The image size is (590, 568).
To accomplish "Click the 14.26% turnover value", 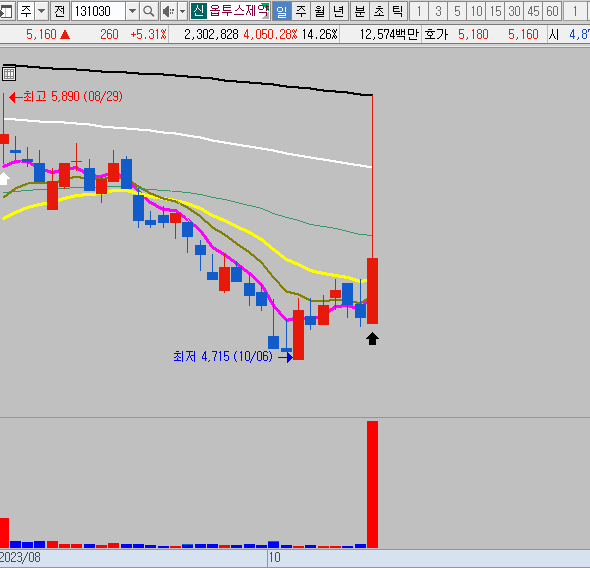I will (x=319, y=35).
